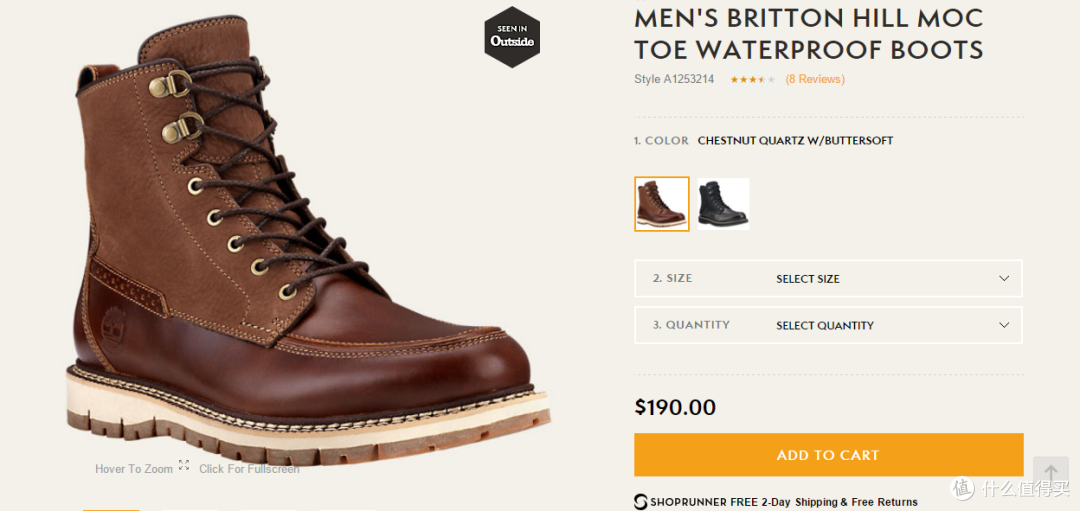Click the ShopRunner logo icon

(x=641, y=501)
